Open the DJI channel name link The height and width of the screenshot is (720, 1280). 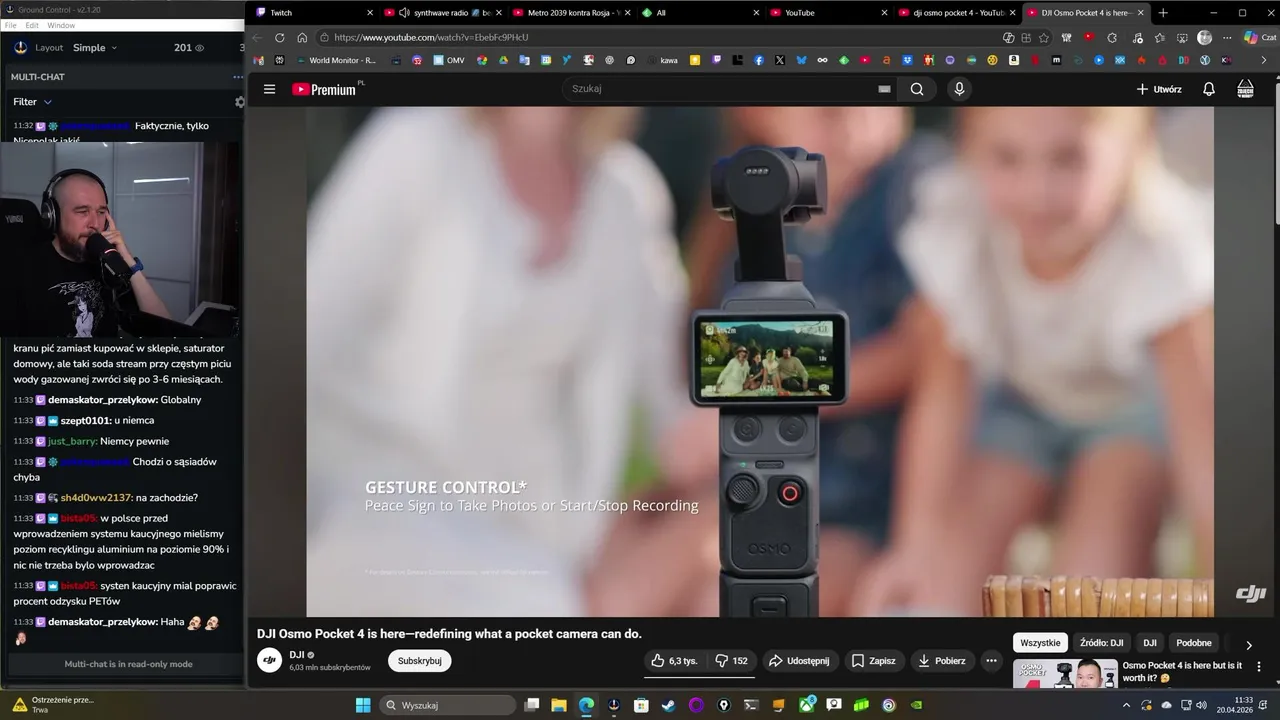click(297, 655)
